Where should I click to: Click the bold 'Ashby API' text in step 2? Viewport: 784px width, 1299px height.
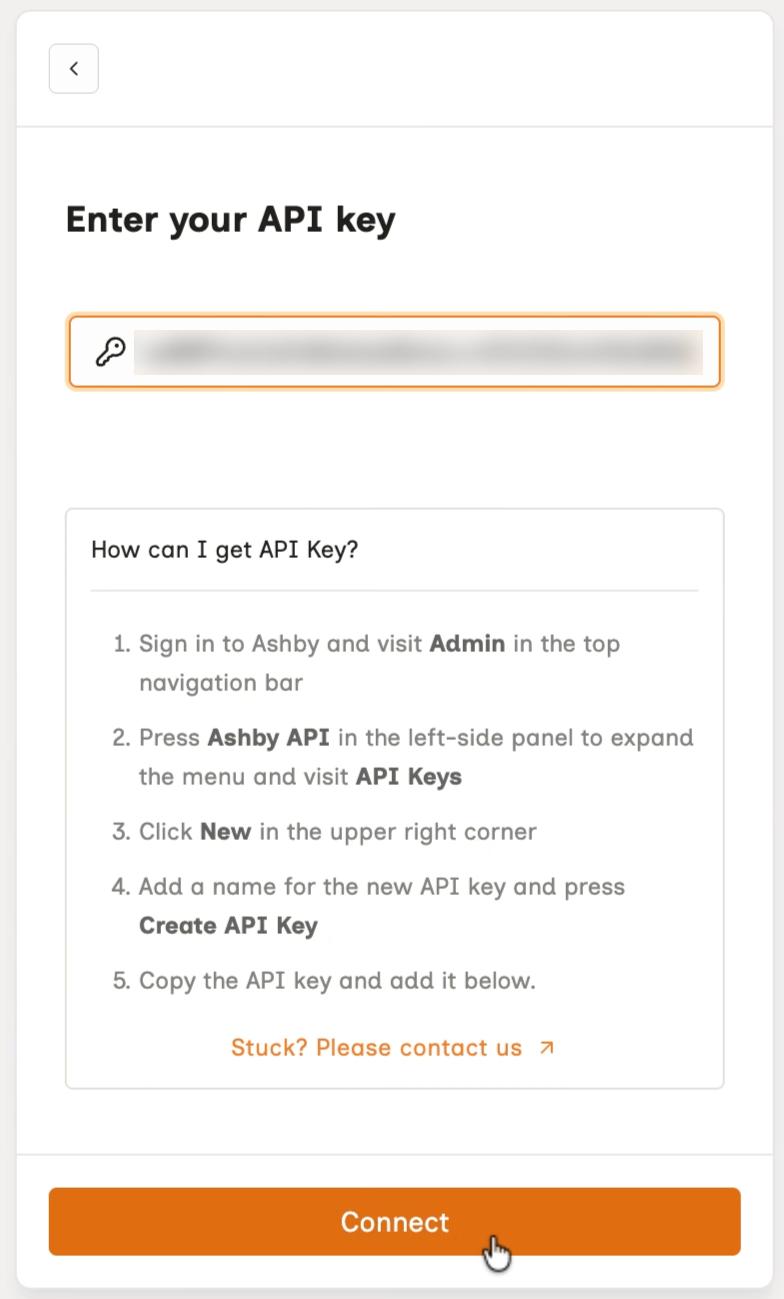(x=269, y=738)
